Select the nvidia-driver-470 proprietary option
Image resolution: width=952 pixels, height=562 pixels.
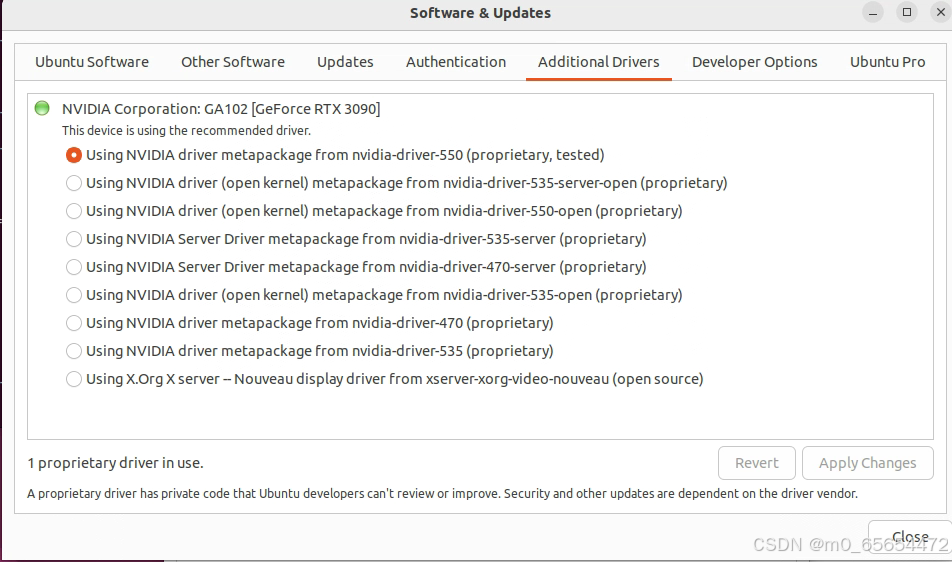point(73,323)
